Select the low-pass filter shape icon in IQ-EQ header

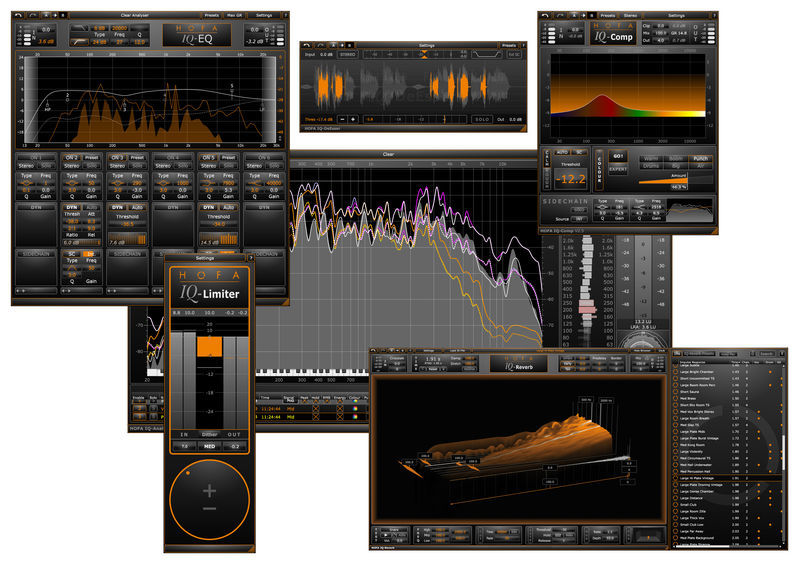pyautogui.click(x=79, y=28)
